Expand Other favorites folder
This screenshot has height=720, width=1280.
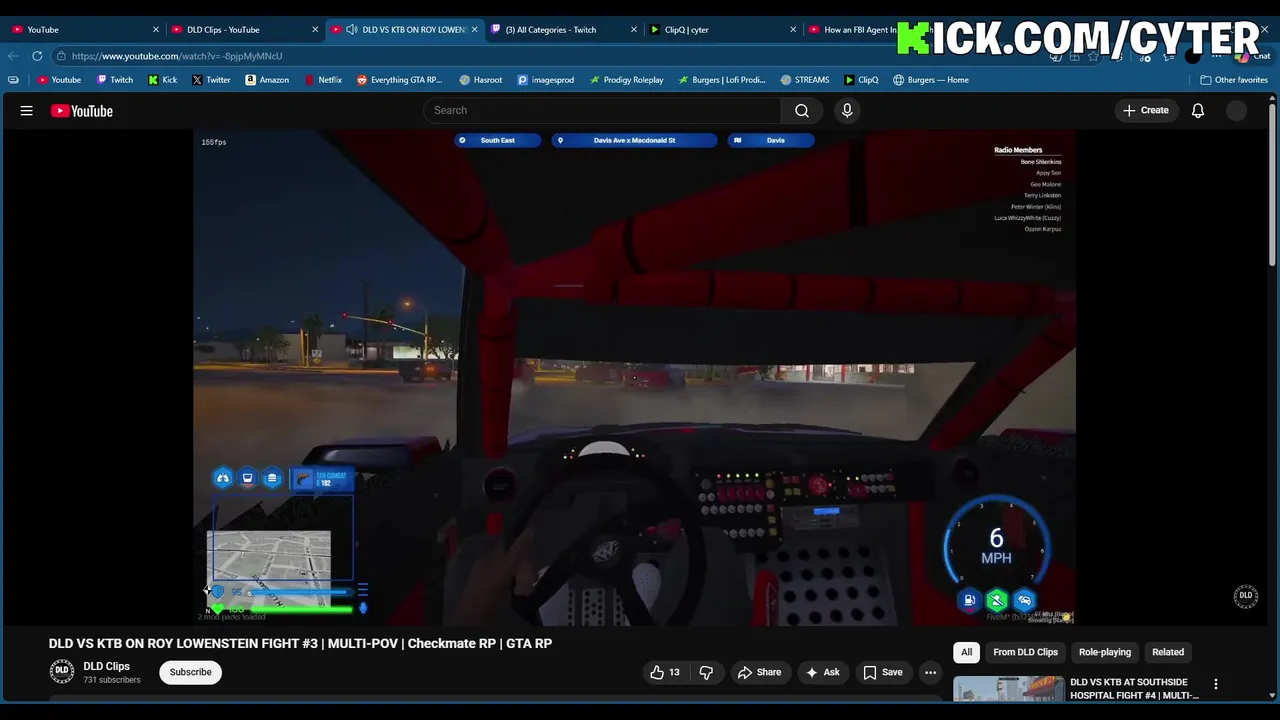point(1234,80)
